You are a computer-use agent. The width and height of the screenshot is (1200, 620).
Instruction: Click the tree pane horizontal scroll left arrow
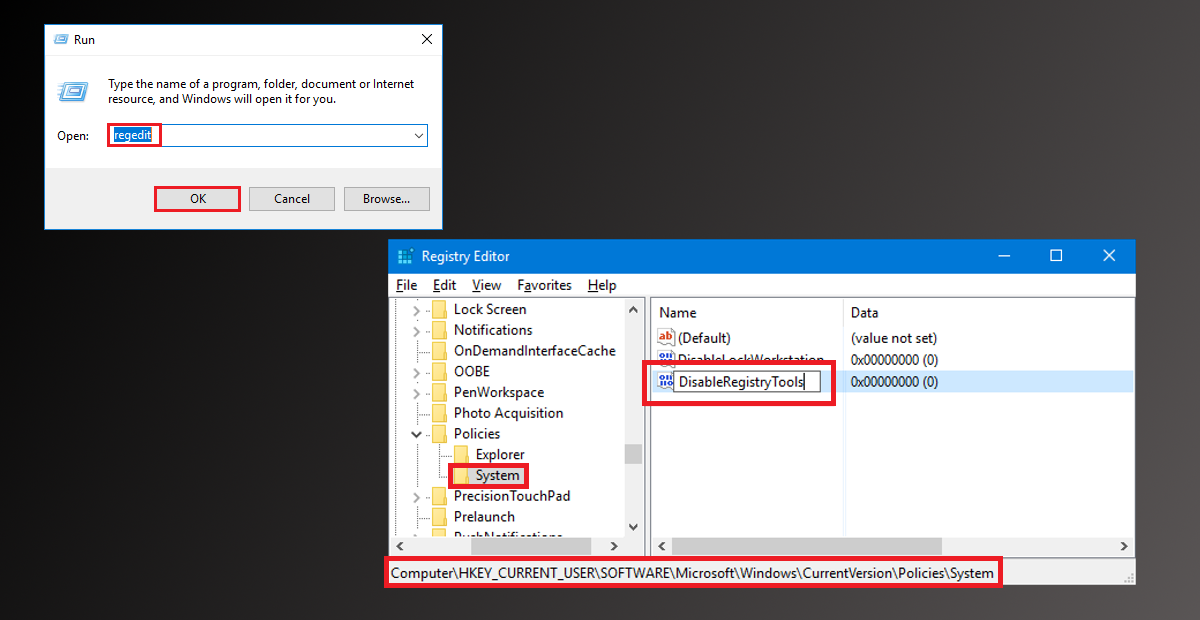[x=401, y=546]
